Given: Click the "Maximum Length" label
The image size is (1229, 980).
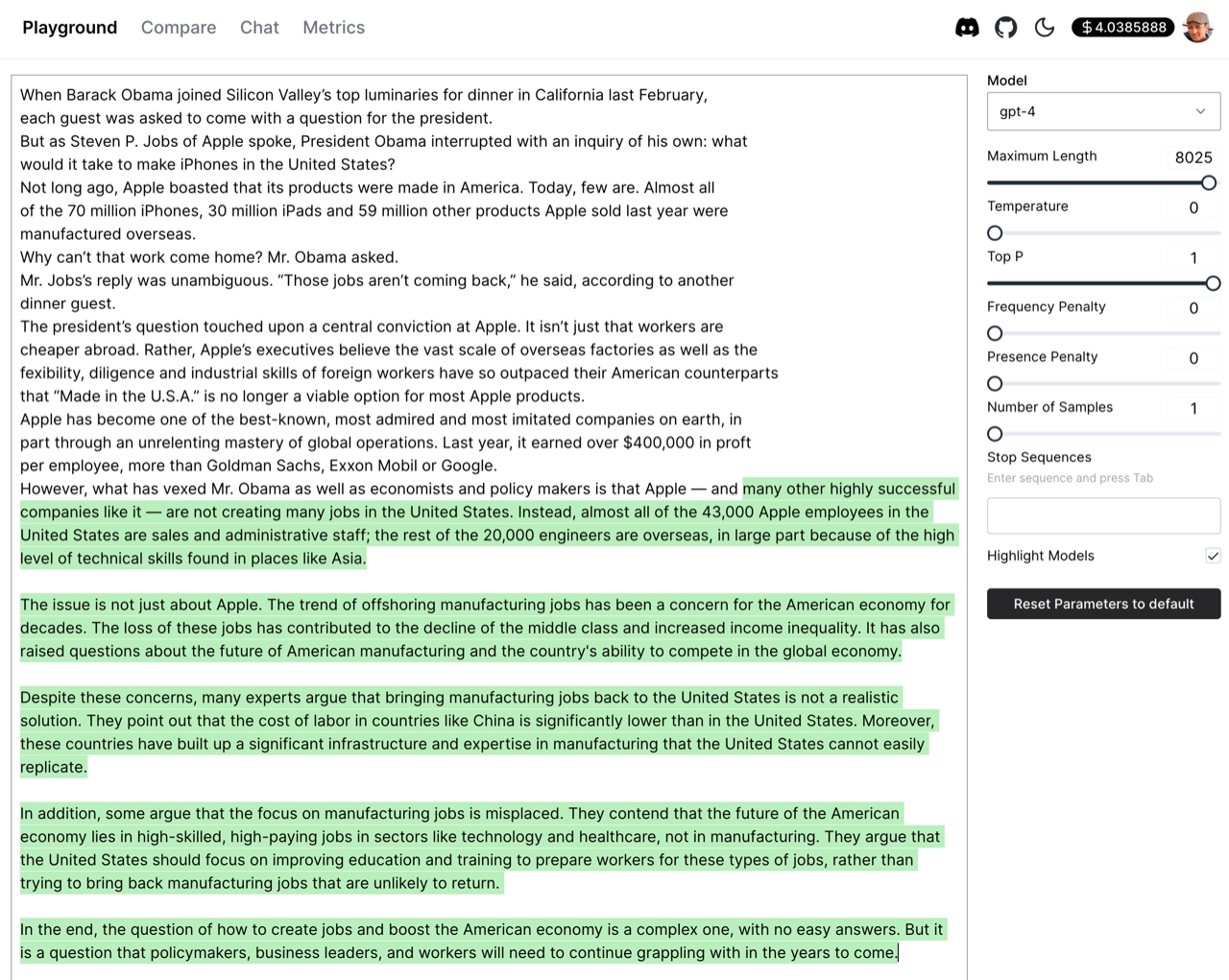Looking at the screenshot, I should (x=1042, y=155).
